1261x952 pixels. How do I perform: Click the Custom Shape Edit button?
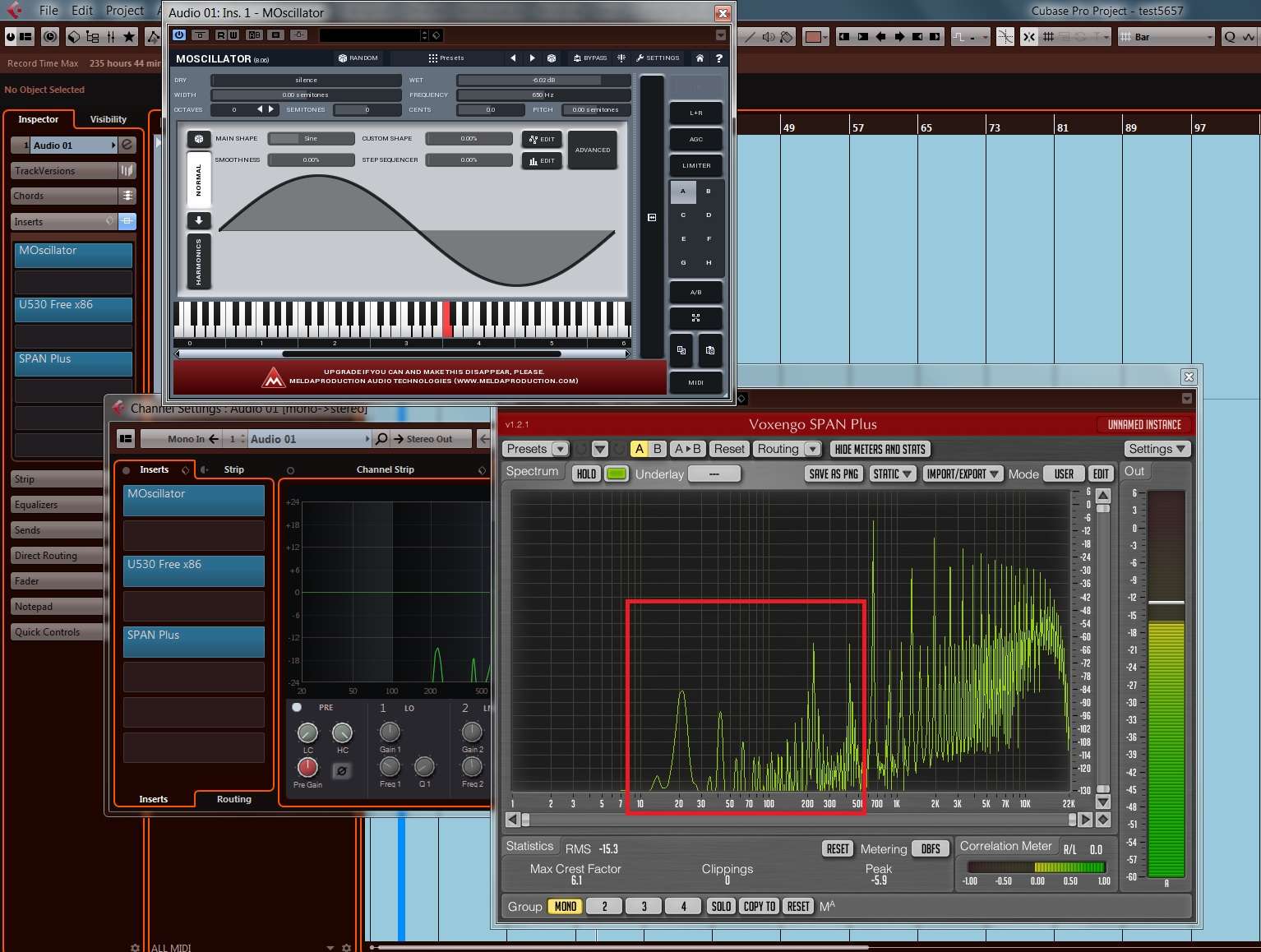click(x=542, y=139)
